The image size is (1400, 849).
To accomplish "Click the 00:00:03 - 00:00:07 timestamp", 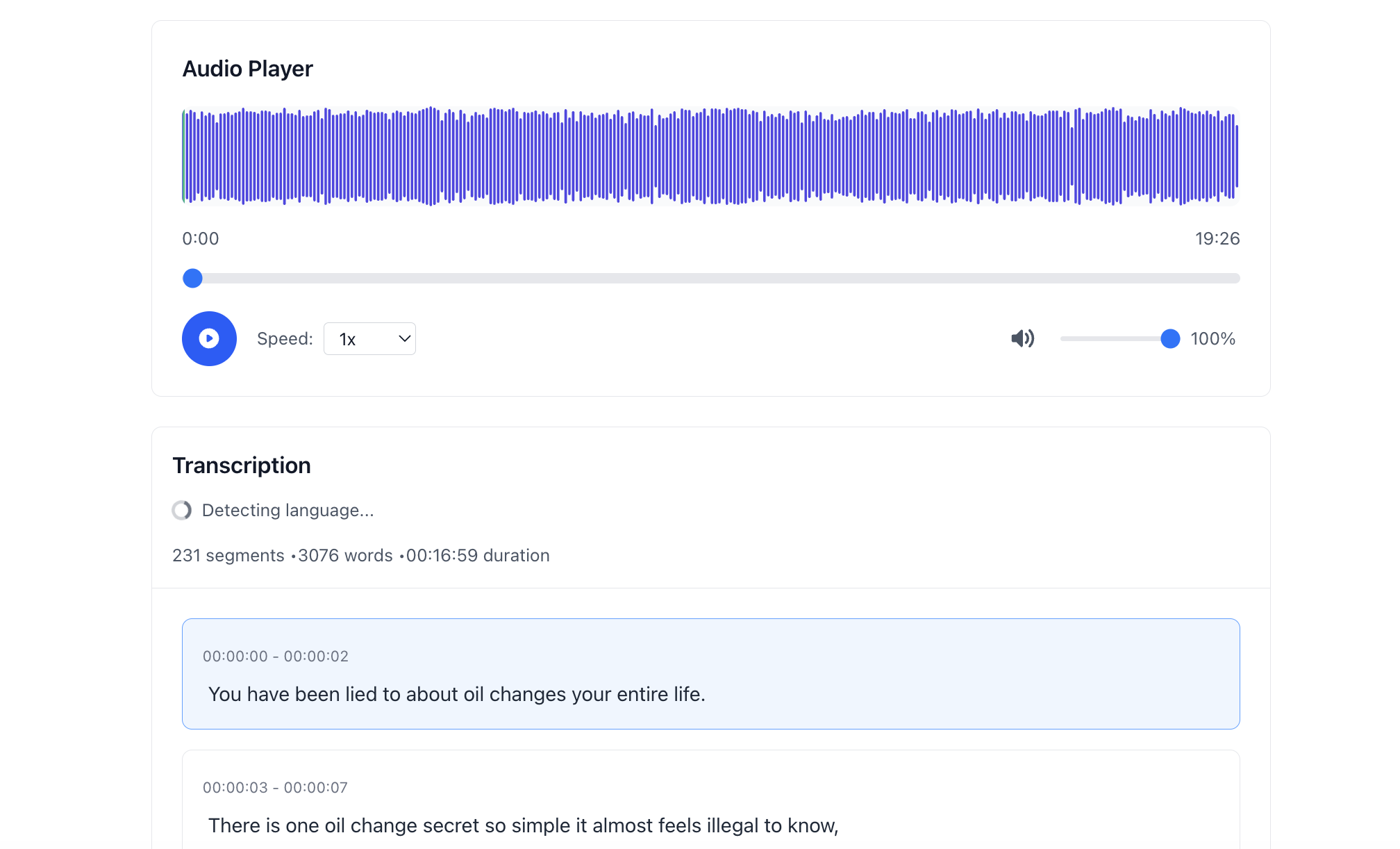I will 275,788.
